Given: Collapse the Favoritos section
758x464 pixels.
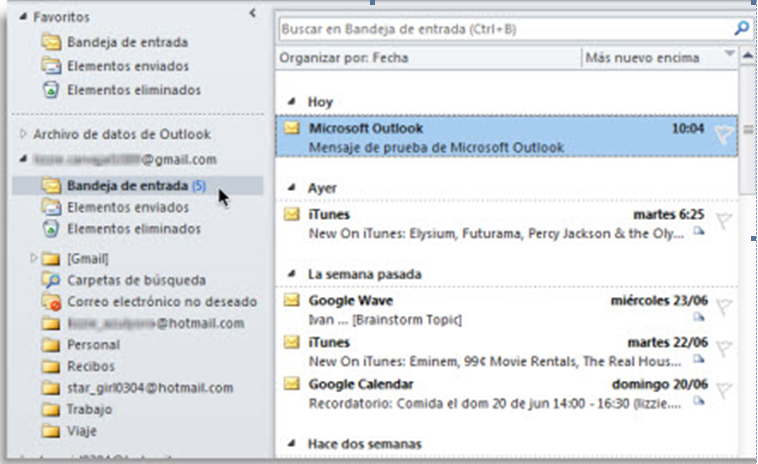Looking at the screenshot, I should pyautogui.click(x=23, y=17).
